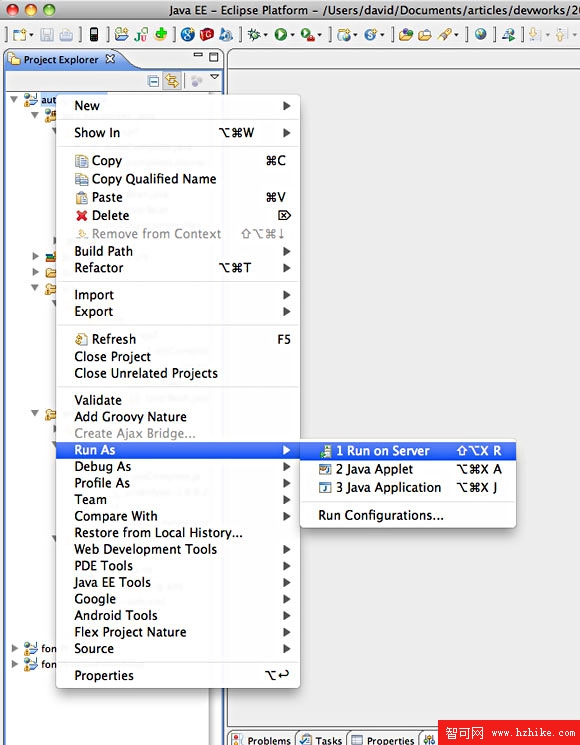Choose Properties at bottom of context menu
Image resolution: width=580 pixels, height=745 pixels.
tap(178, 675)
